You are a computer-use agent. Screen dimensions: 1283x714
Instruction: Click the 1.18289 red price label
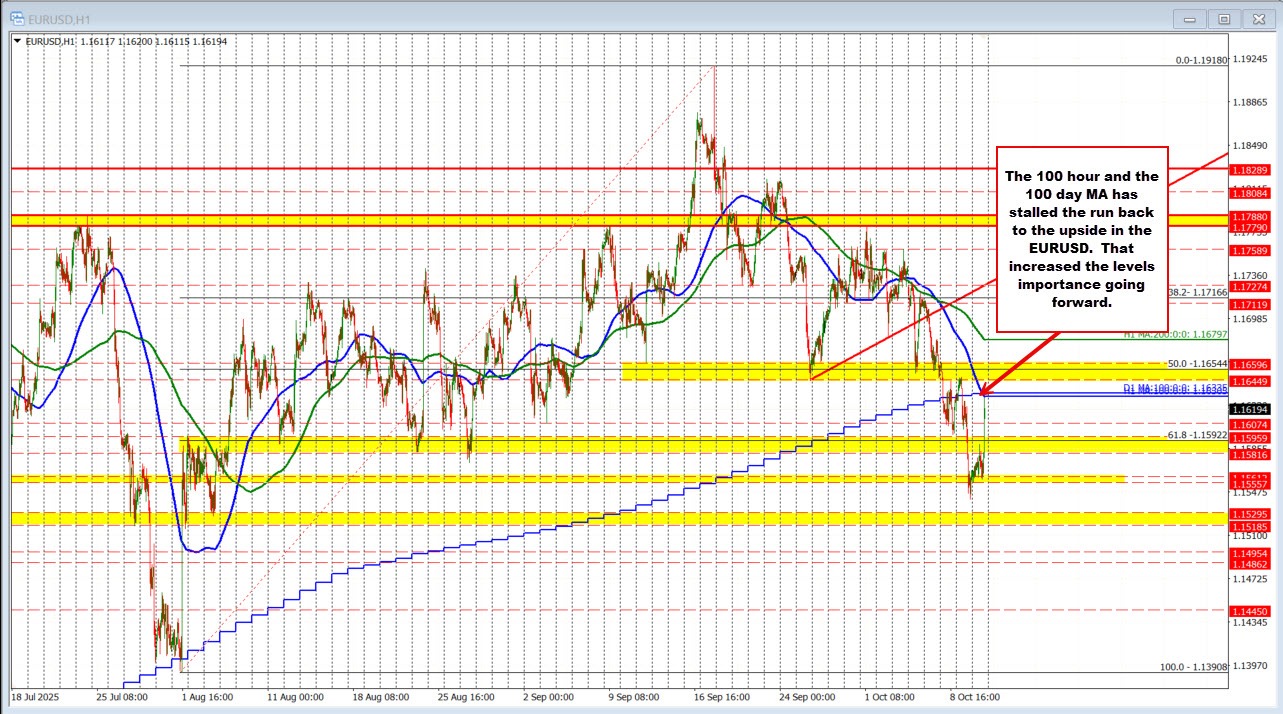pyautogui.click(x=1250, y=171)
